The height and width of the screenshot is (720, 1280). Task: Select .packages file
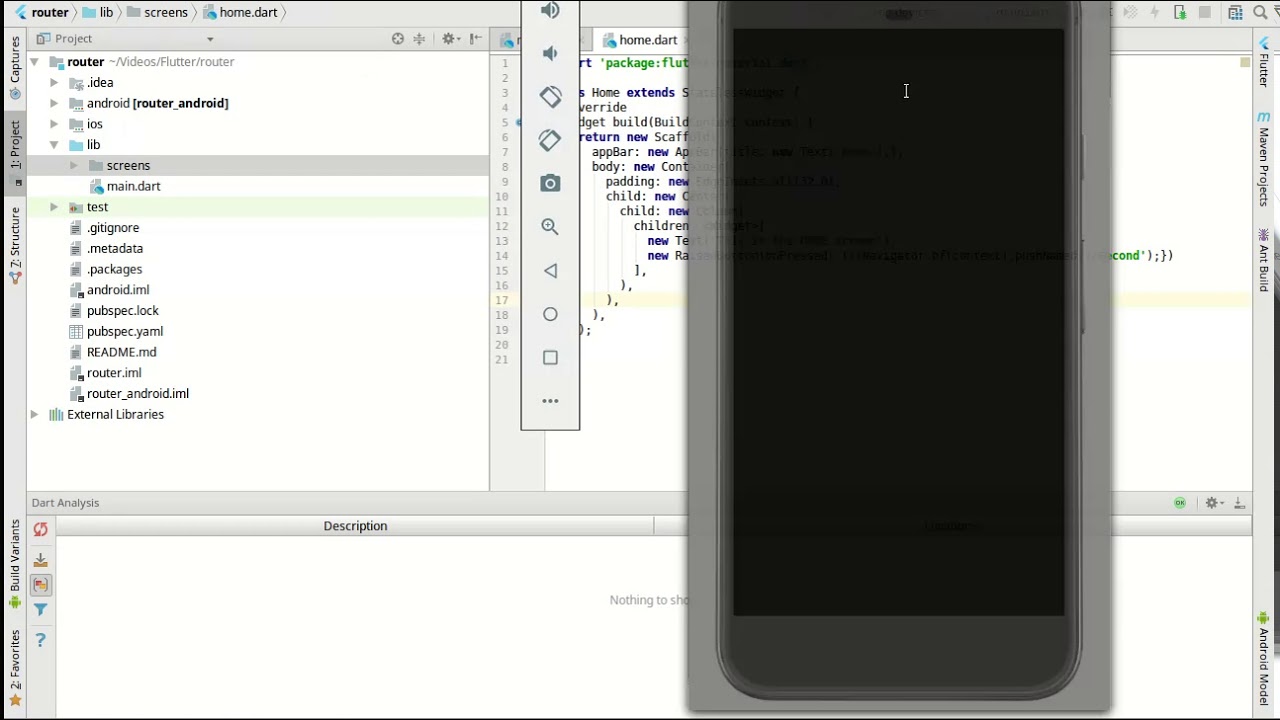click(115, 269)
